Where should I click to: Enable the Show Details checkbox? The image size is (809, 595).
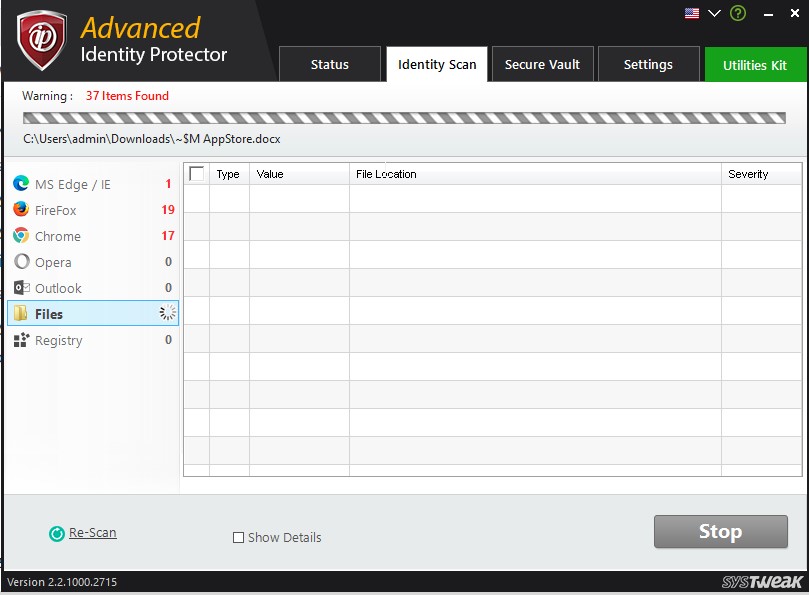(x=238, y=538)
